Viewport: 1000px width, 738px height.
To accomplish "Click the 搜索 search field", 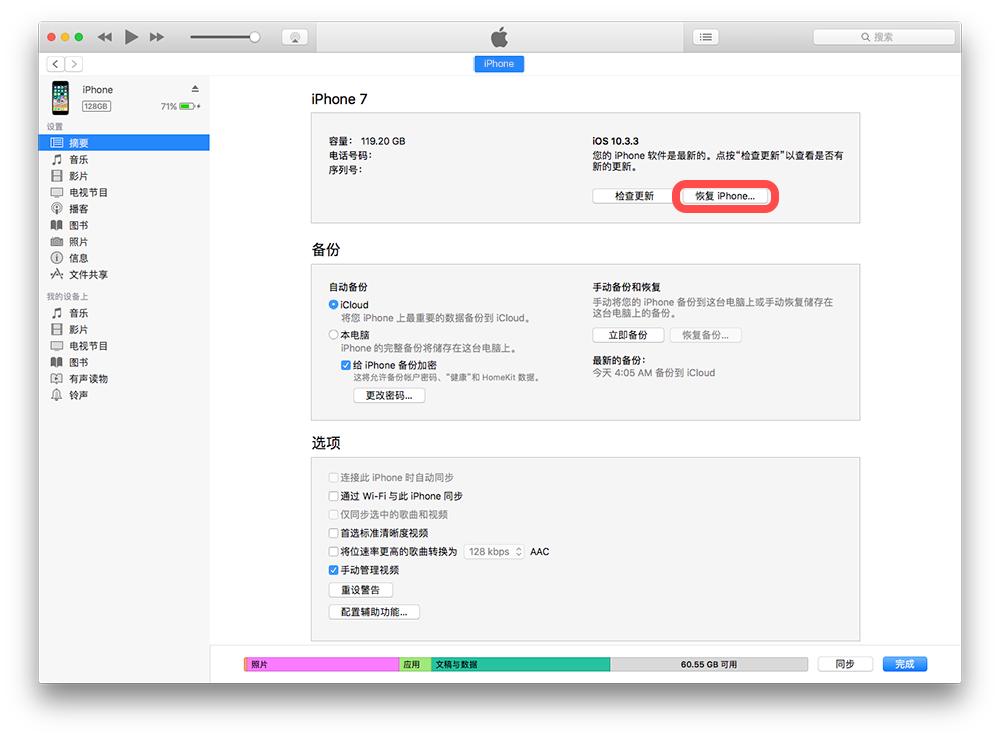I will 883,37.
